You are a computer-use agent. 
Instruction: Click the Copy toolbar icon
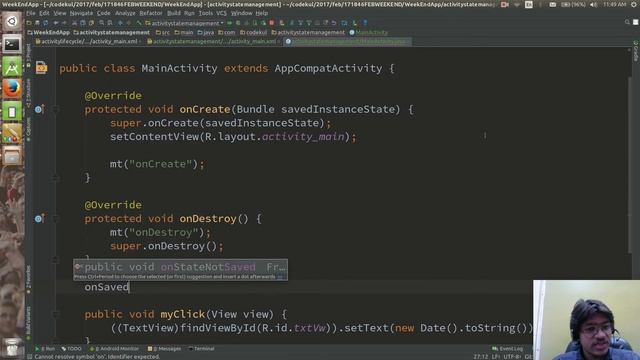pyautogui.click(x=83, y=23)
